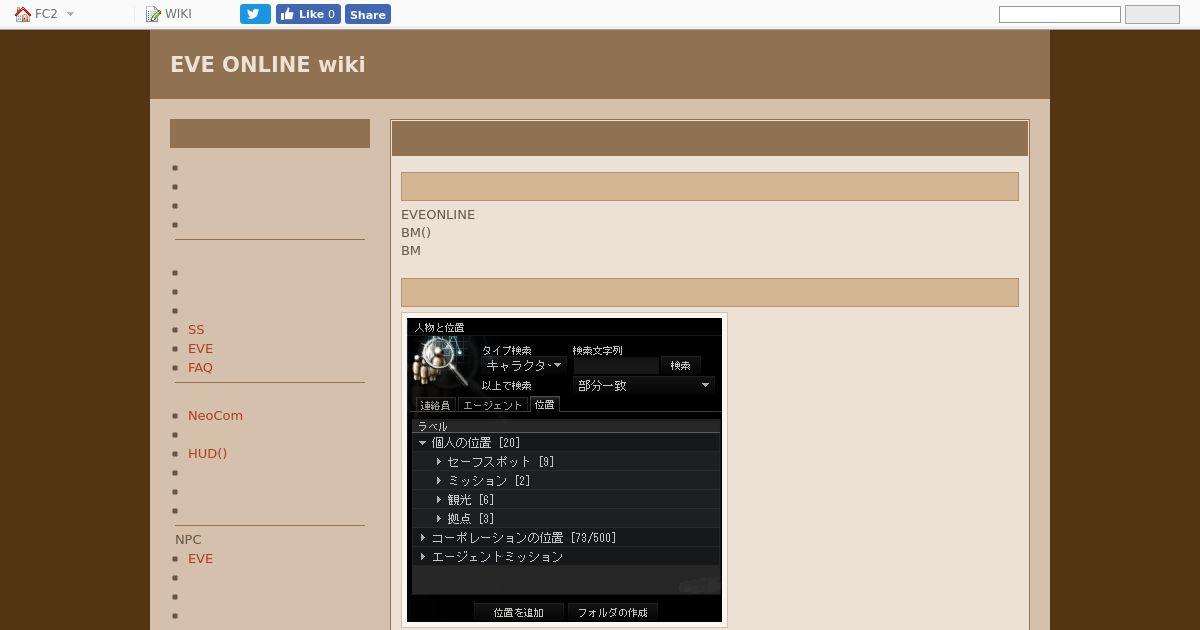This screenshot has height=630, width=1200.
Task: Click the search submit button next to search box
Action: click(1152, 14)
